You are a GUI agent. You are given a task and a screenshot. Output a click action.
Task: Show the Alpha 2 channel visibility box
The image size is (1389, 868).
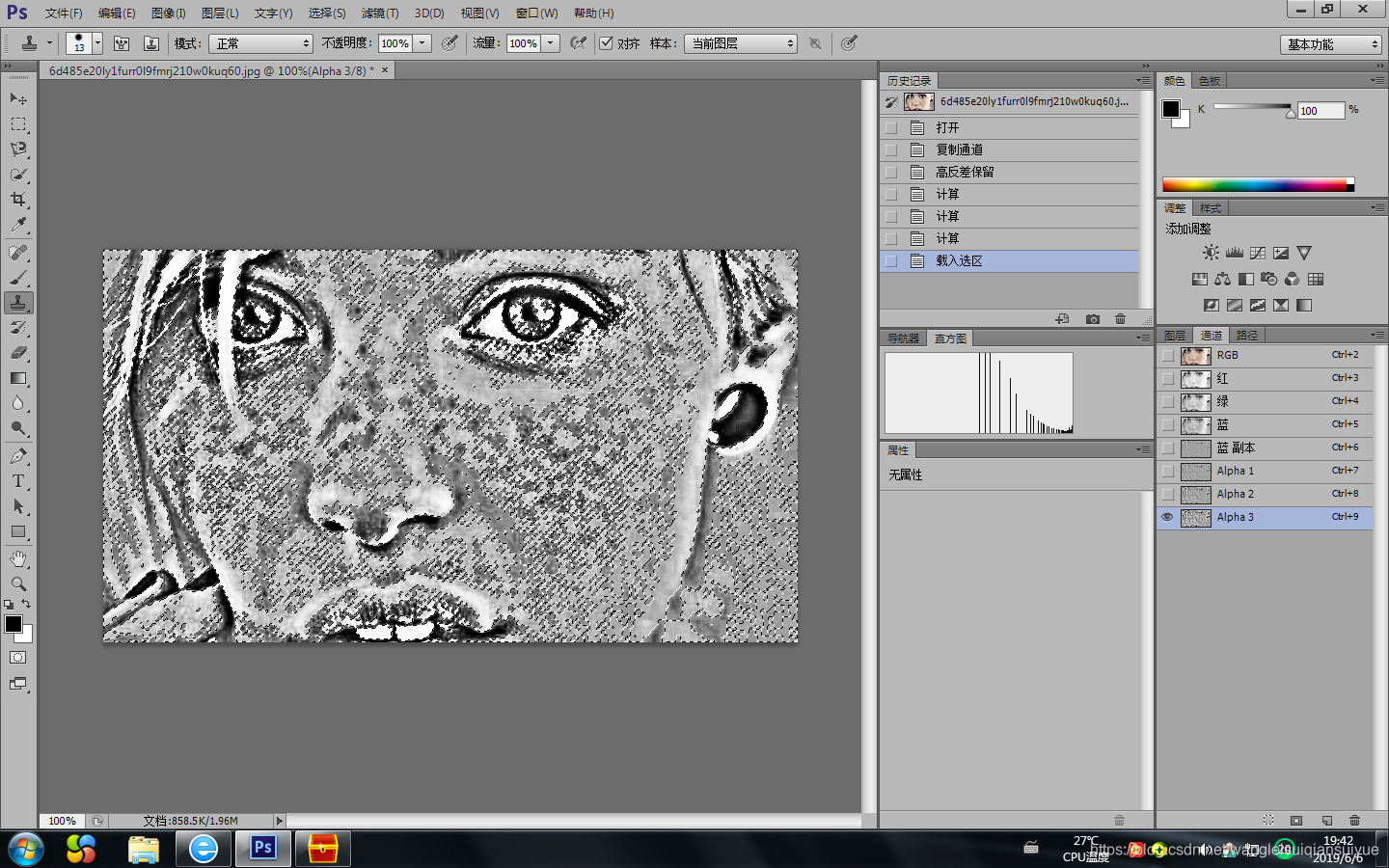1167,494
